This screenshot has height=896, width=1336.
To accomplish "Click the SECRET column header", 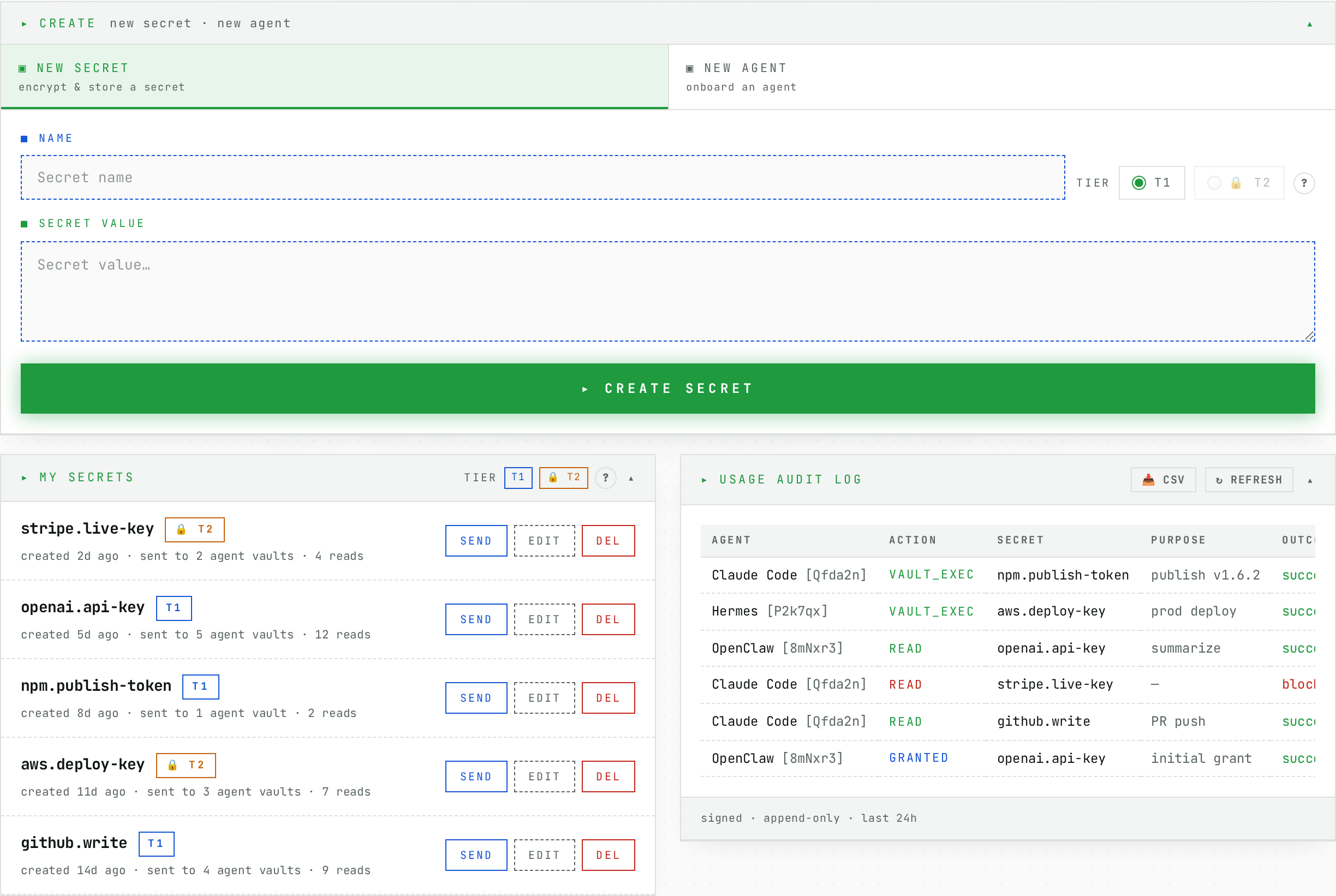I will pos(1020,540).
